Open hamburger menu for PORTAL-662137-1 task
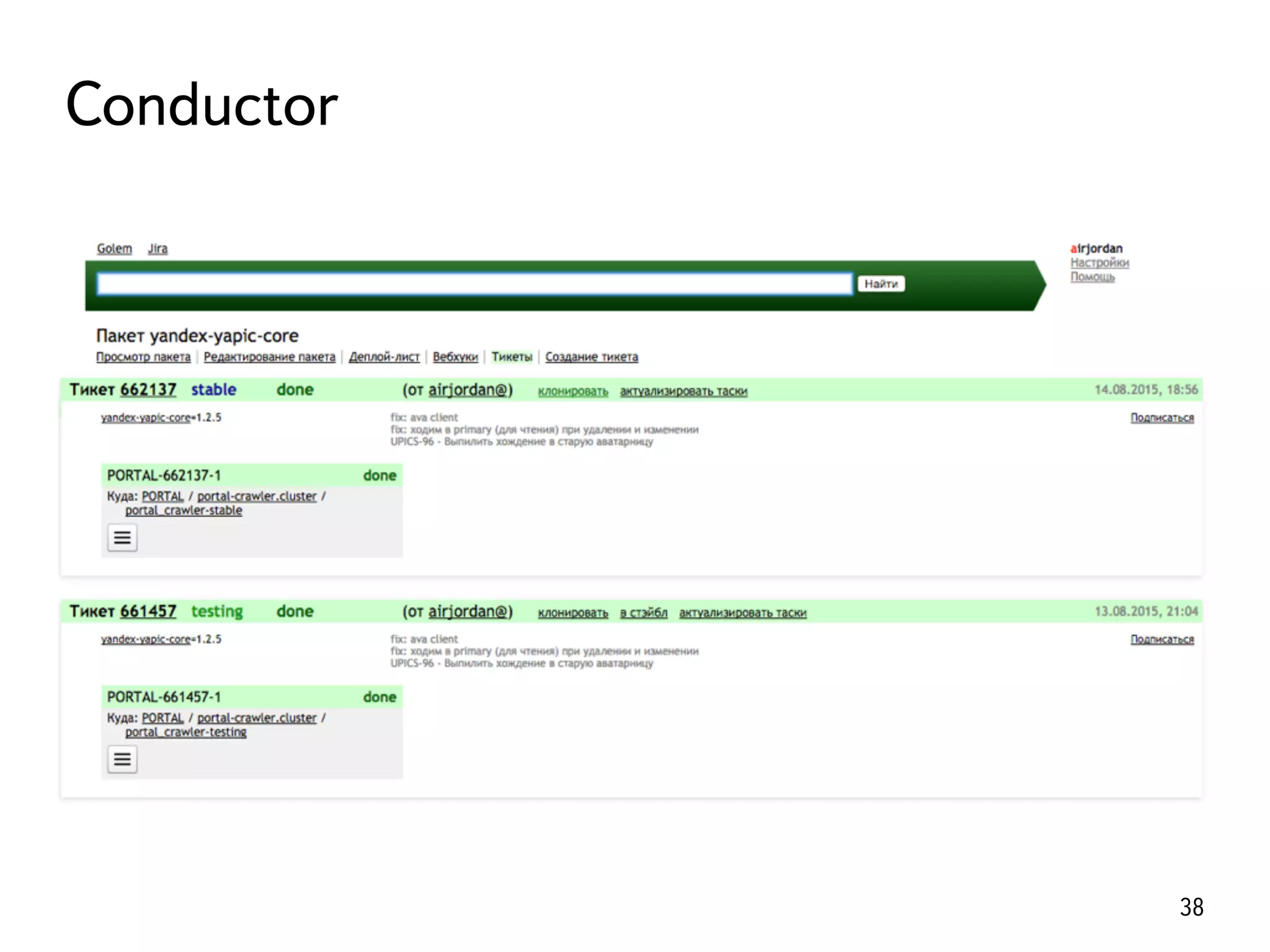This screenshot has height=952, width=1270. (x=122, y=537)
